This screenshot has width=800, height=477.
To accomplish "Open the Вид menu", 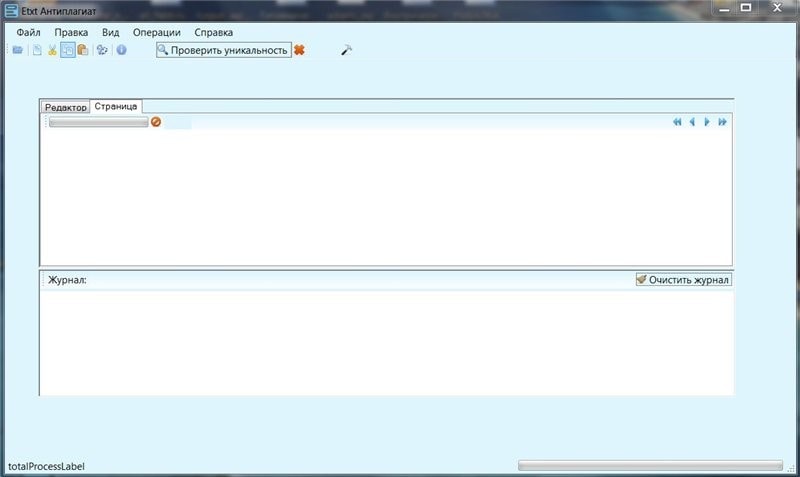I will tap(110, 32).
